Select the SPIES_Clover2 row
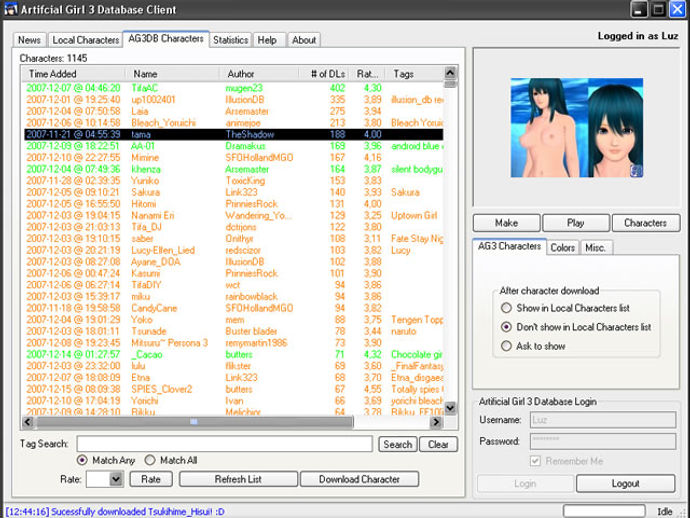 233,389
